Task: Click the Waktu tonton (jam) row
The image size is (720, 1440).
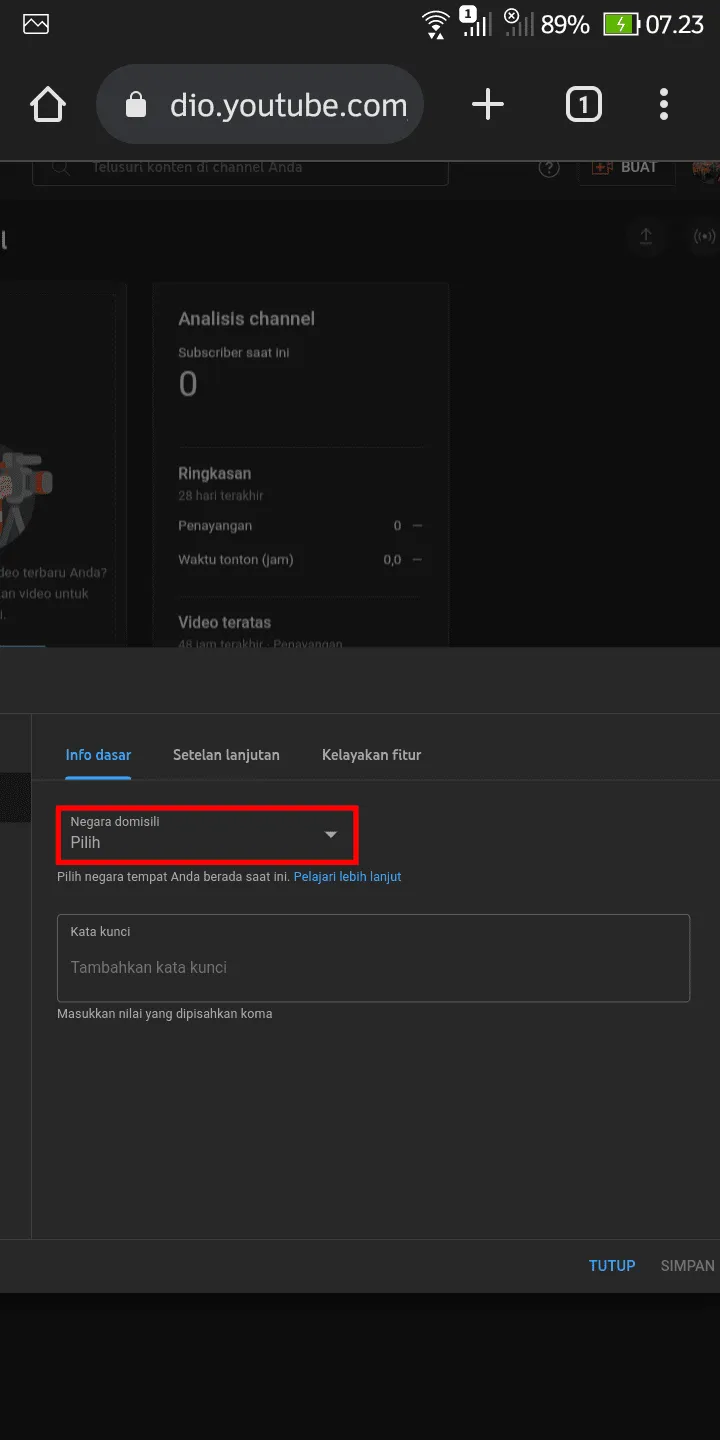Action: pyautogui.click(x=300, y=560)
